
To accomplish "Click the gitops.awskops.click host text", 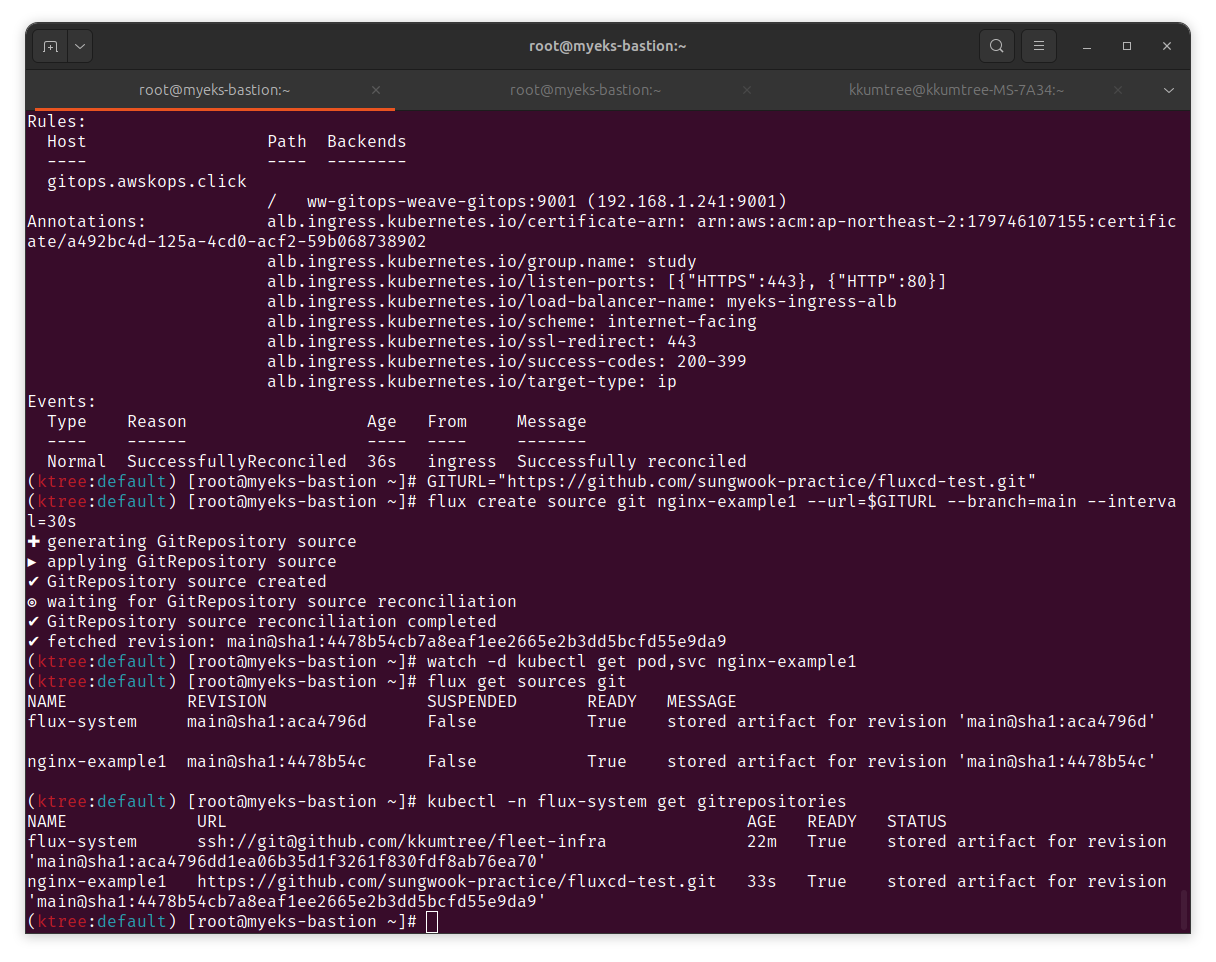I will 147,181.
